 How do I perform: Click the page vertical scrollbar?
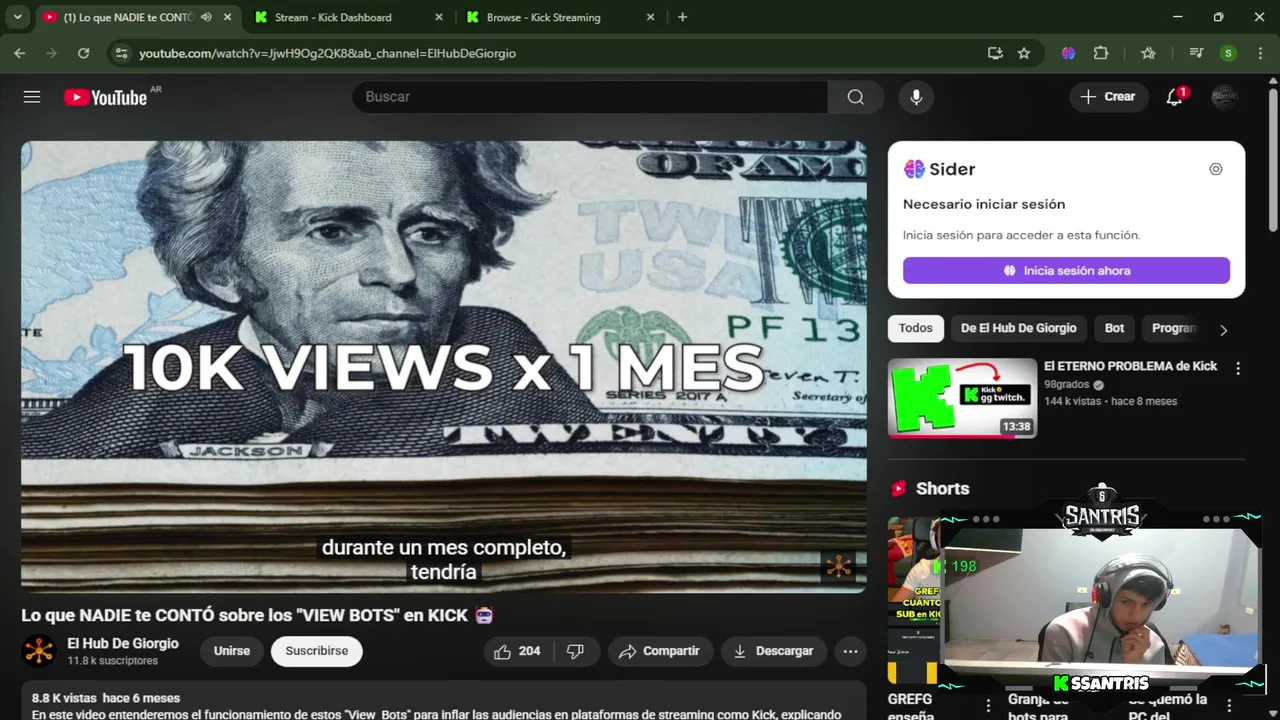click(x=1273, y=160)
